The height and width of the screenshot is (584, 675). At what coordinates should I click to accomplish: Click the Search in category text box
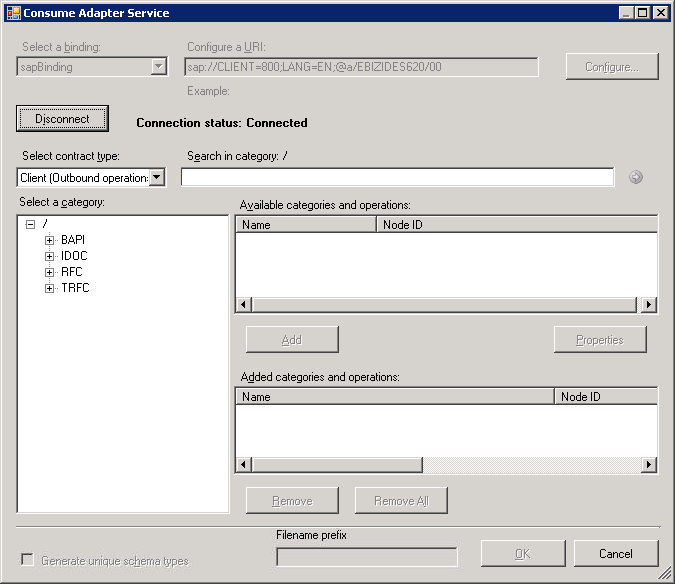397,177
